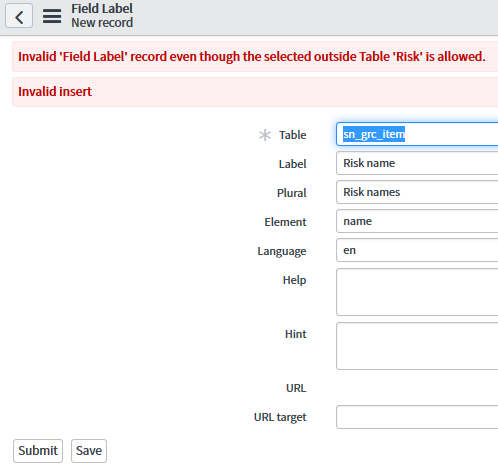Save the Field Label record
The image size is (498, 475).
coord(89,451)
